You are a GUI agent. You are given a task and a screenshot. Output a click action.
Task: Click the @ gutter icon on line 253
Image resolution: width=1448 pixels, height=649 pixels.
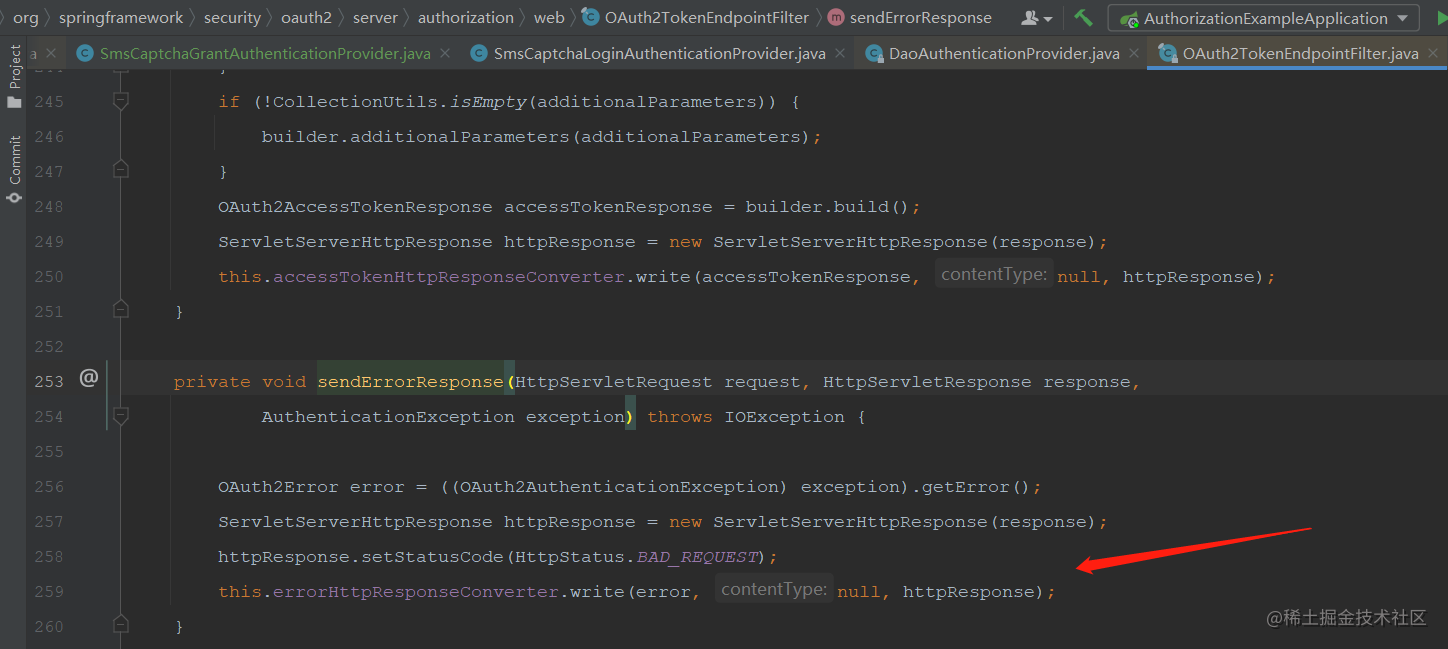click(89, 378)
